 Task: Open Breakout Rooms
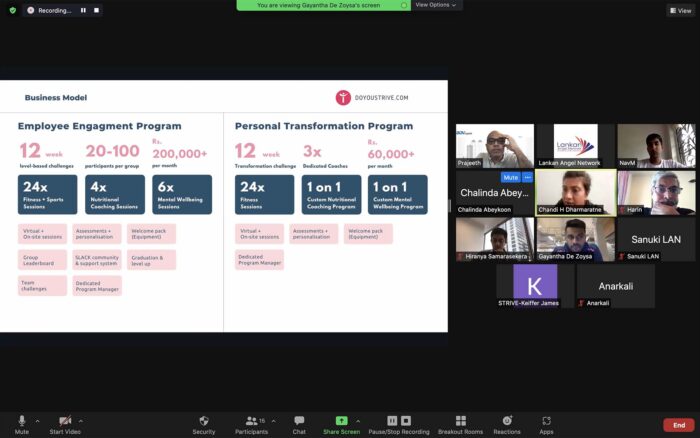pos(460,423)
